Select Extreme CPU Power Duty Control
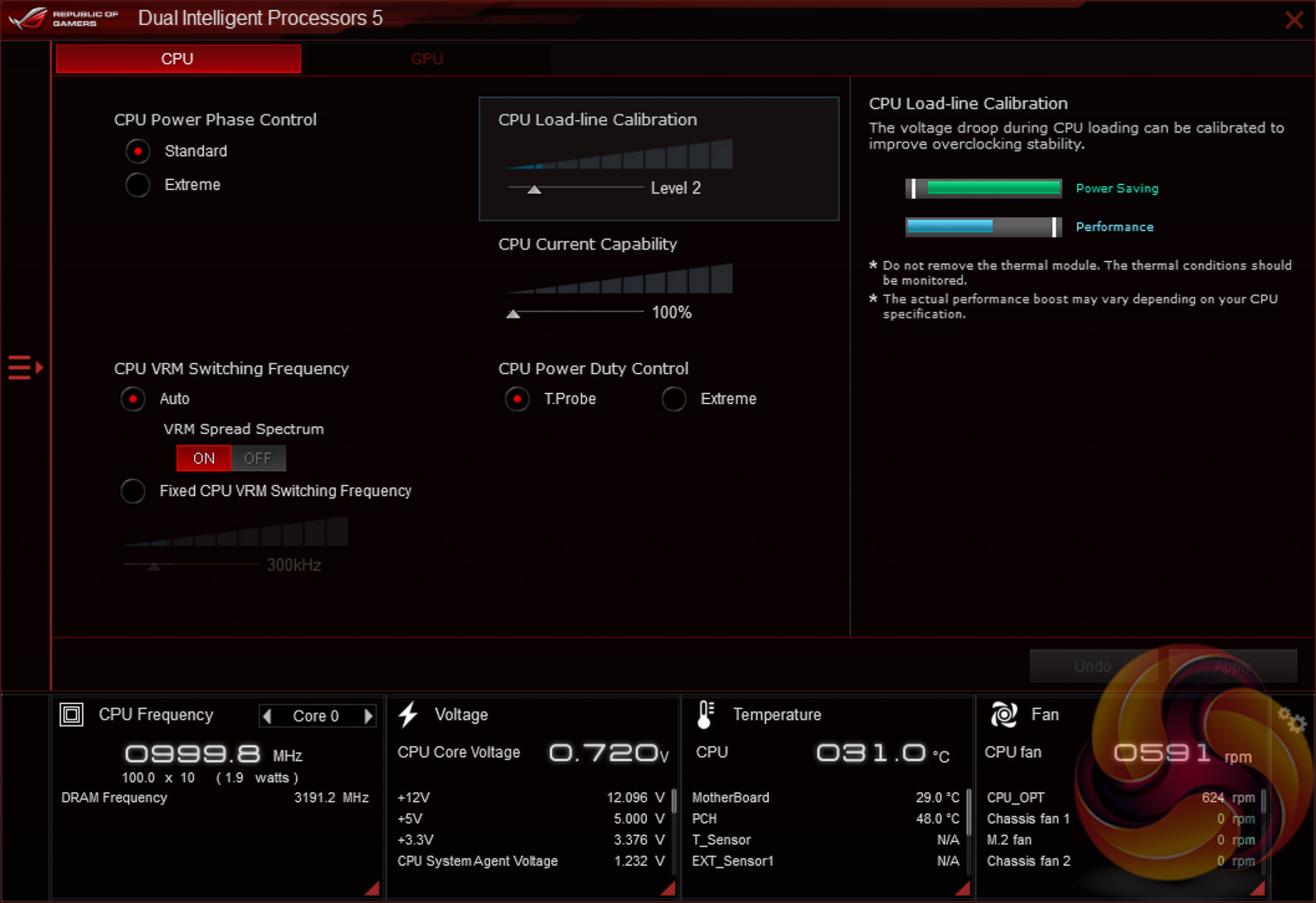Viewport: 1316px width, 903px height. 674,399
